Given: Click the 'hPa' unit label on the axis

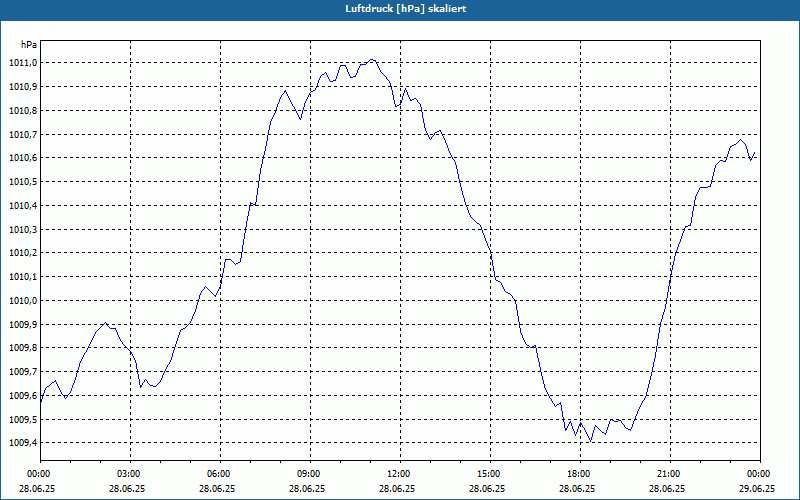Looking at the screenshot, I should tap(29, 45).
